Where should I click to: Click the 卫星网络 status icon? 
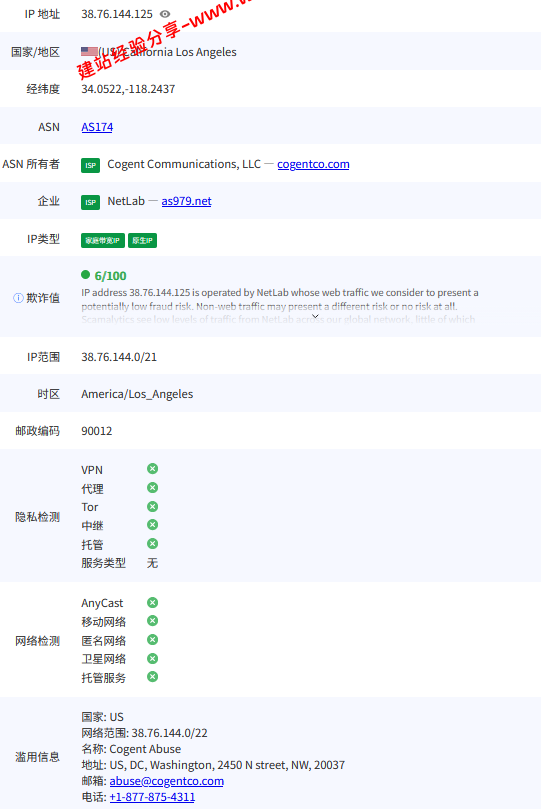[x=152, y=659]
